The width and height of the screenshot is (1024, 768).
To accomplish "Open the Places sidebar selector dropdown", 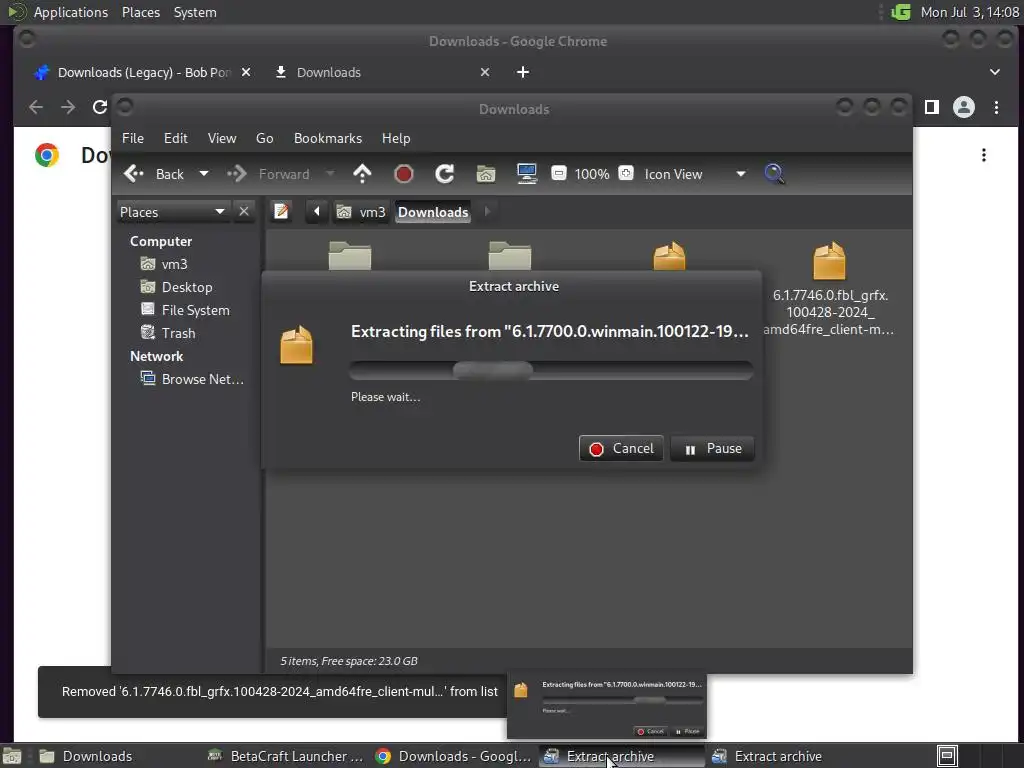I will pos(172,212).
